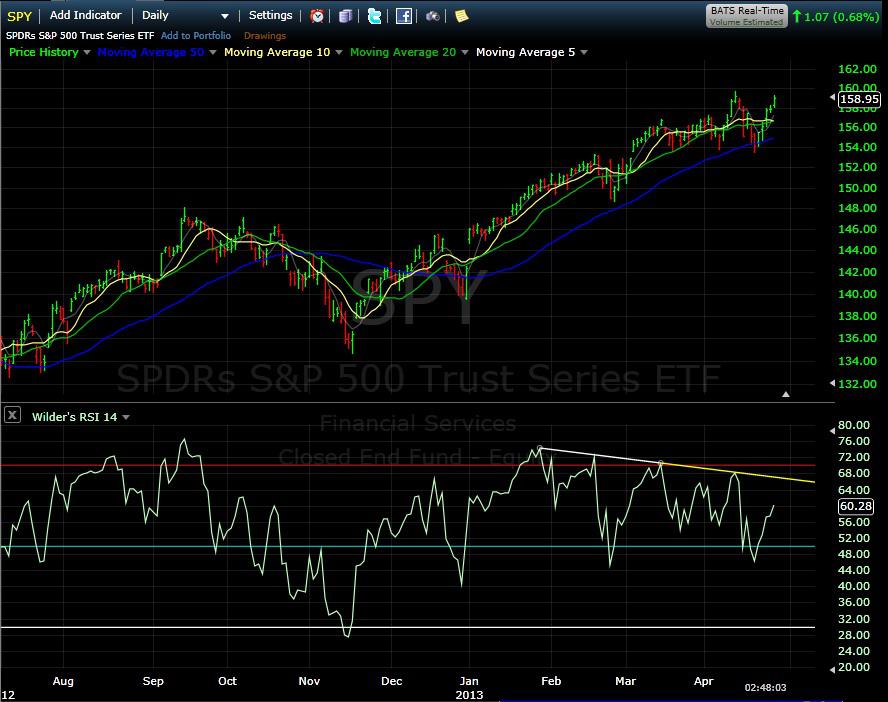
Task: Open the database stack icon
Action: pyautogui.click(x=345, y=16)
